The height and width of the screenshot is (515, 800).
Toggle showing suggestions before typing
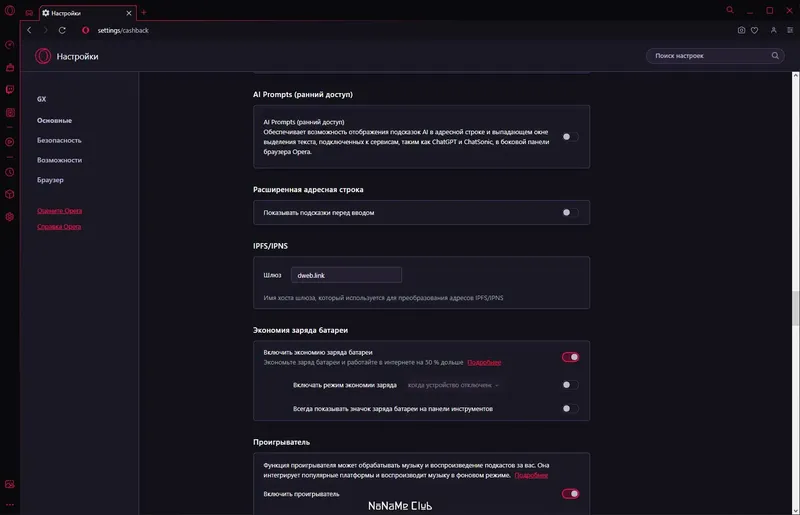(x=570, y=212)
